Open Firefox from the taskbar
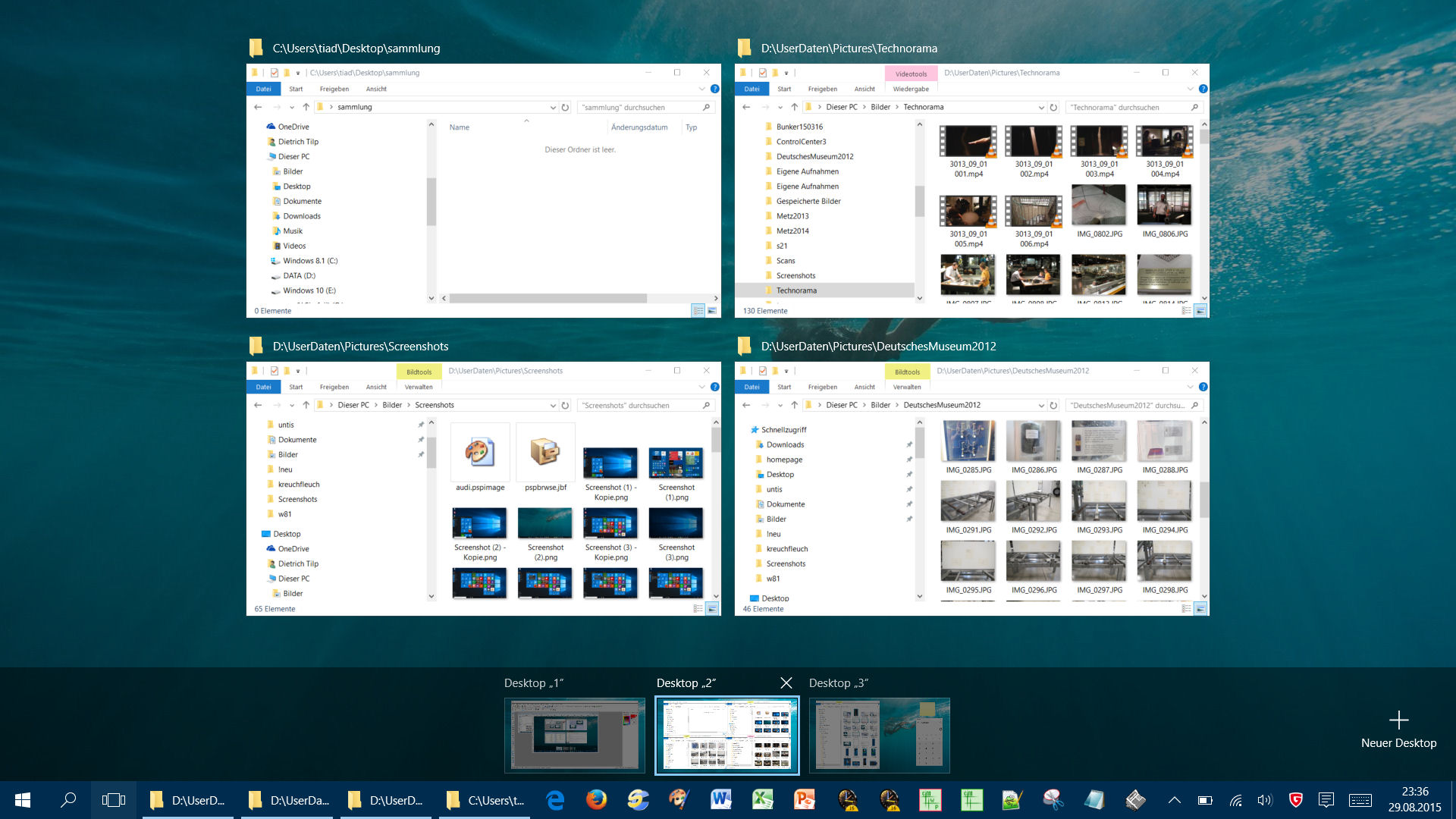This screenshot has height=819, width=1456. [596, 800]
